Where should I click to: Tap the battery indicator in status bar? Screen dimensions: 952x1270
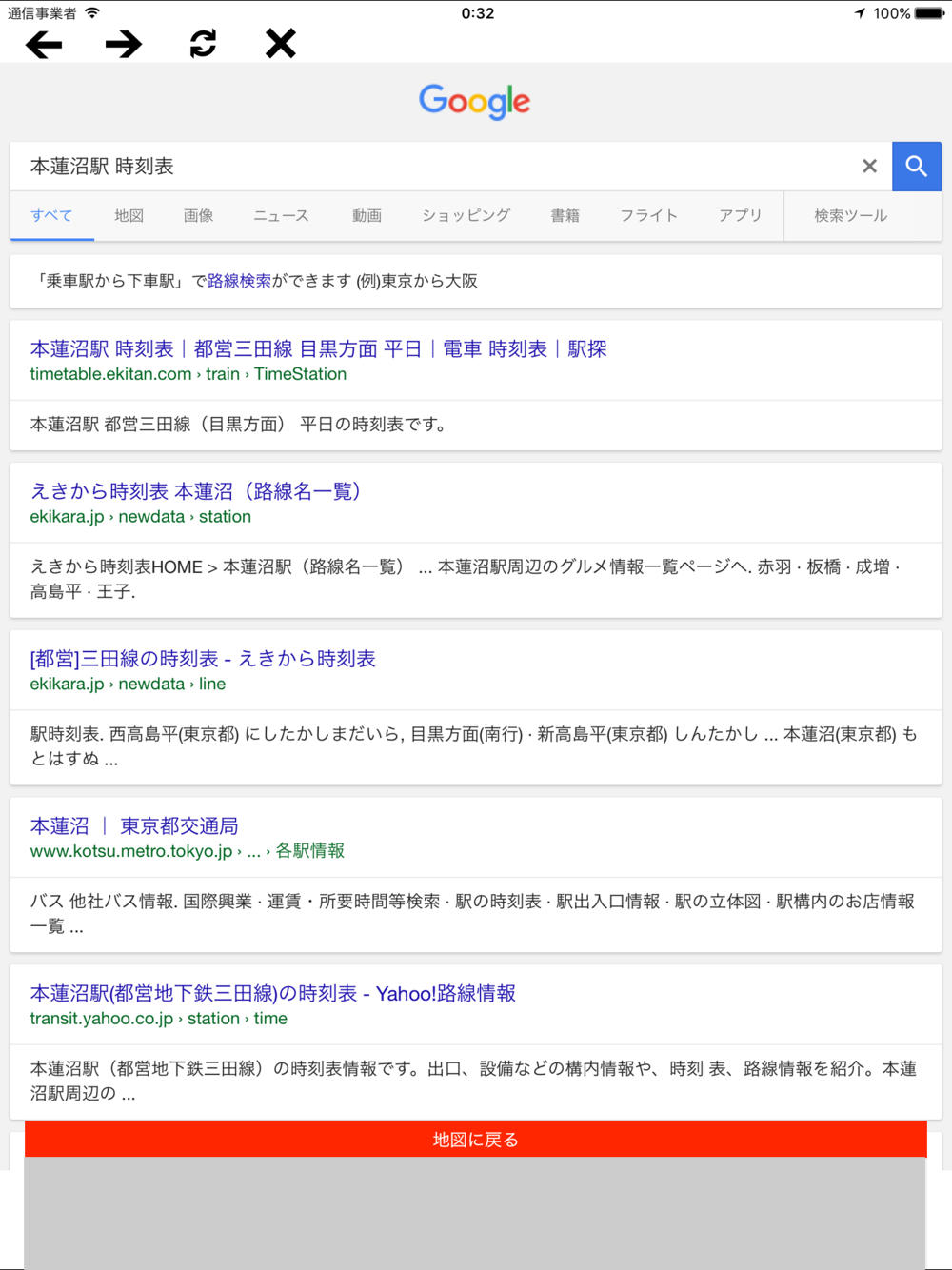point(930,13)
